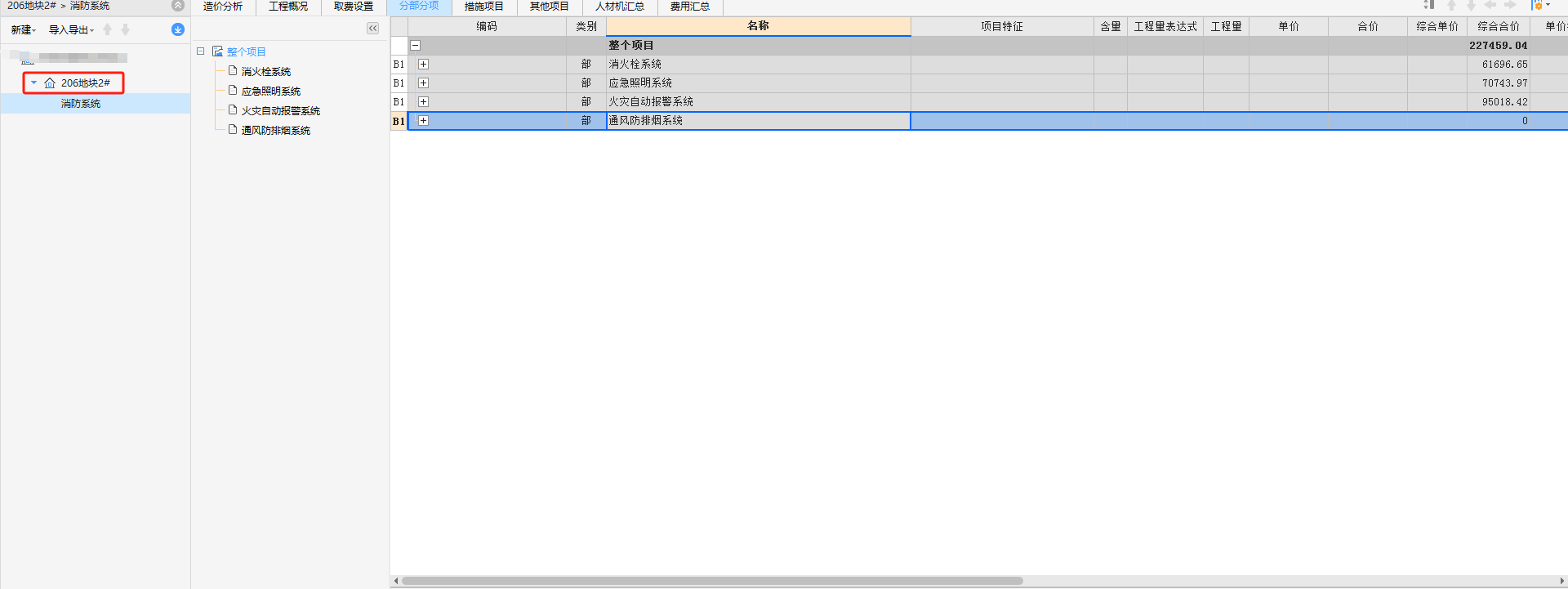Click the 消火栓系统 name cell in table

(x=759, y=65)
